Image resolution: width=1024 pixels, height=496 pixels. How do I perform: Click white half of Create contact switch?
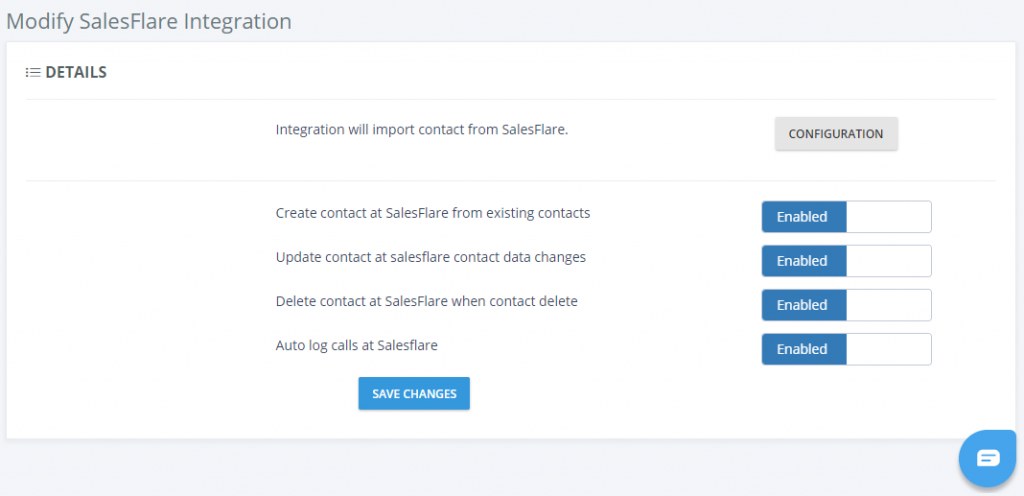pyautogui.click(x=889, y=217)
